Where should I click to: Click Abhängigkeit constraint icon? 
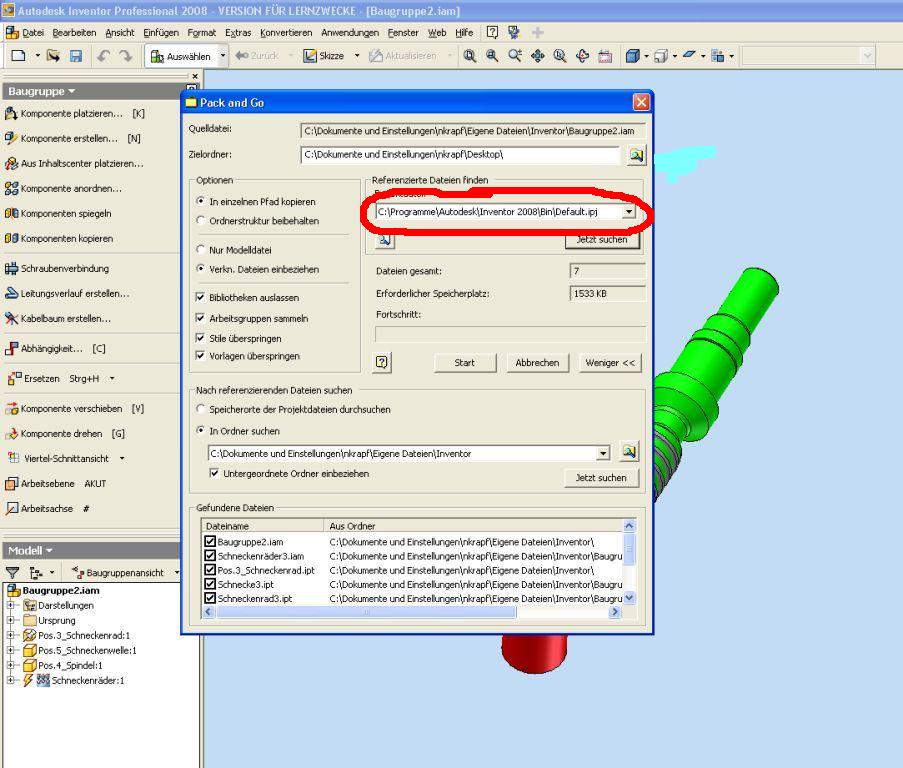tap(11, 348)
